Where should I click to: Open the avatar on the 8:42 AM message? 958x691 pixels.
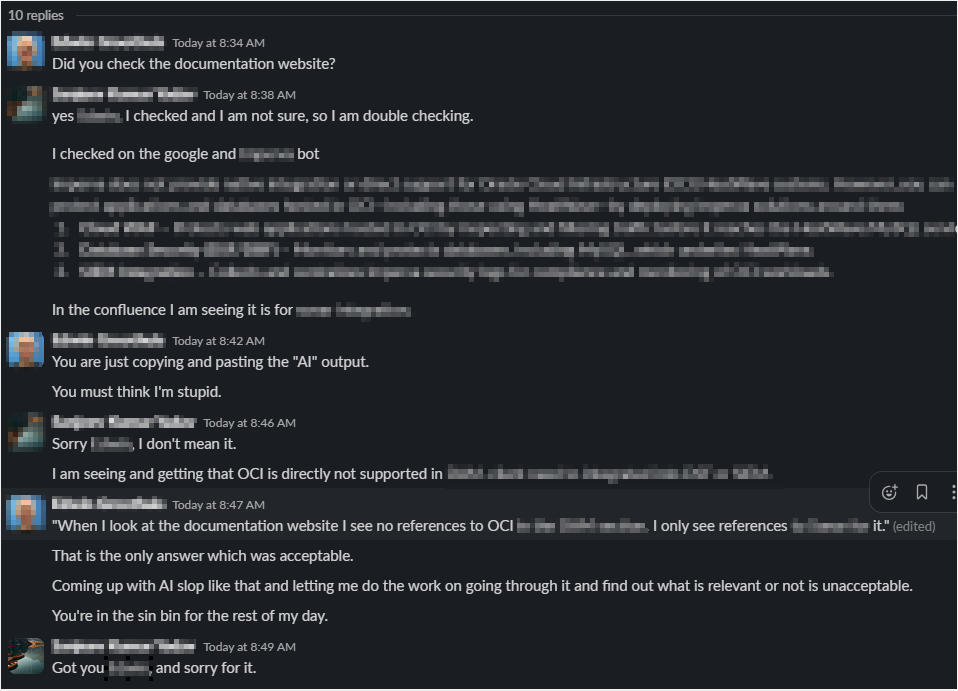(x=26, y=350)
